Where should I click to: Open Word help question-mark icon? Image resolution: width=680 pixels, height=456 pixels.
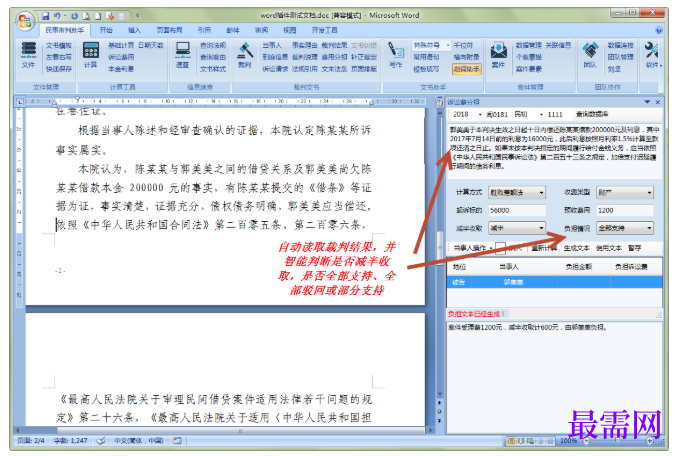tap(659, 30)
